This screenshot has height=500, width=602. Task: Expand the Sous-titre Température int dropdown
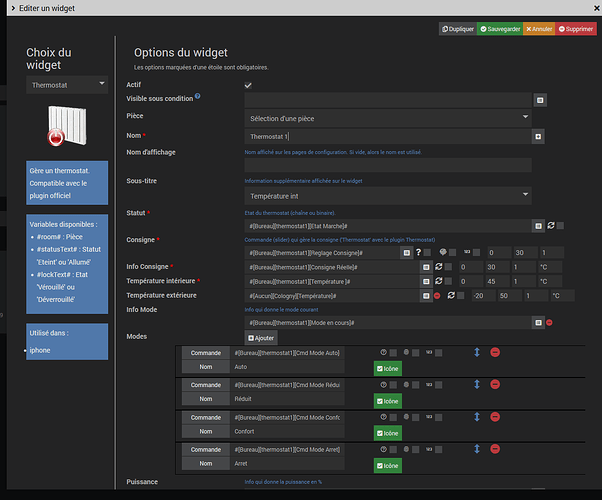[387, 194]
